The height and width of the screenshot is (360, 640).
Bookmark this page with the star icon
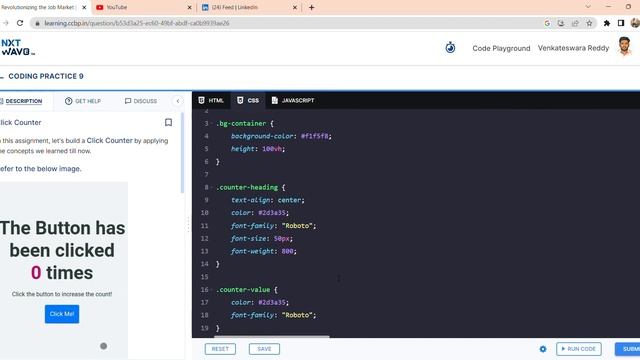589,23
